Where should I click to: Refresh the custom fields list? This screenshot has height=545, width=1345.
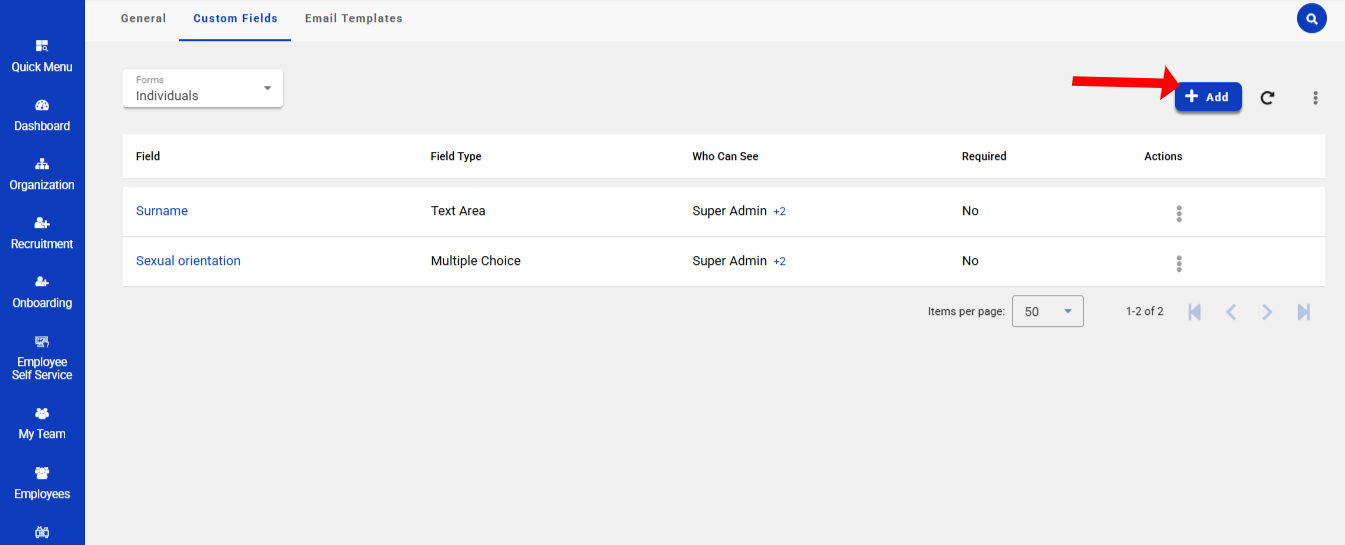click(x=1267, y=98)
